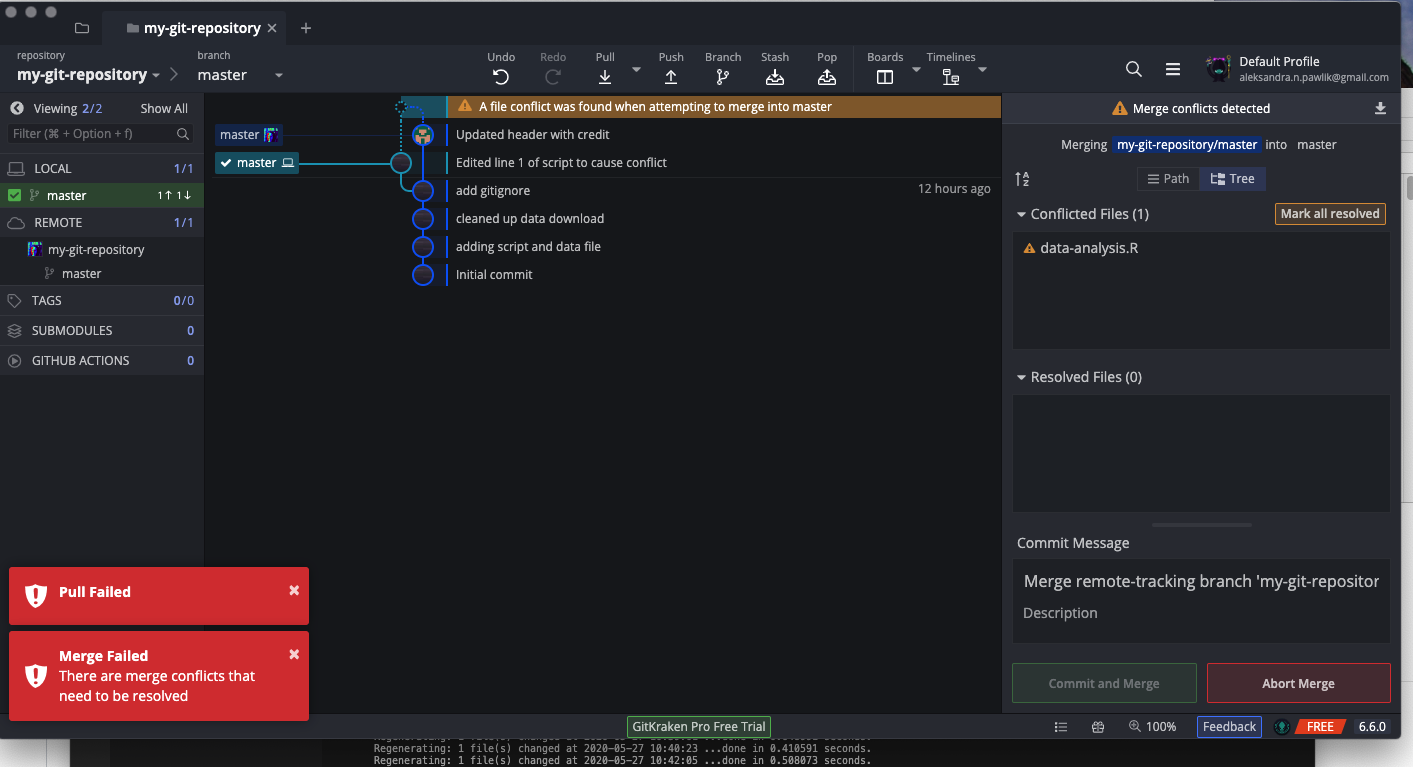Dismiss the Merge Failed notification
The width and height of the screenshot is (1413, 767).
[x=294, y=654]
